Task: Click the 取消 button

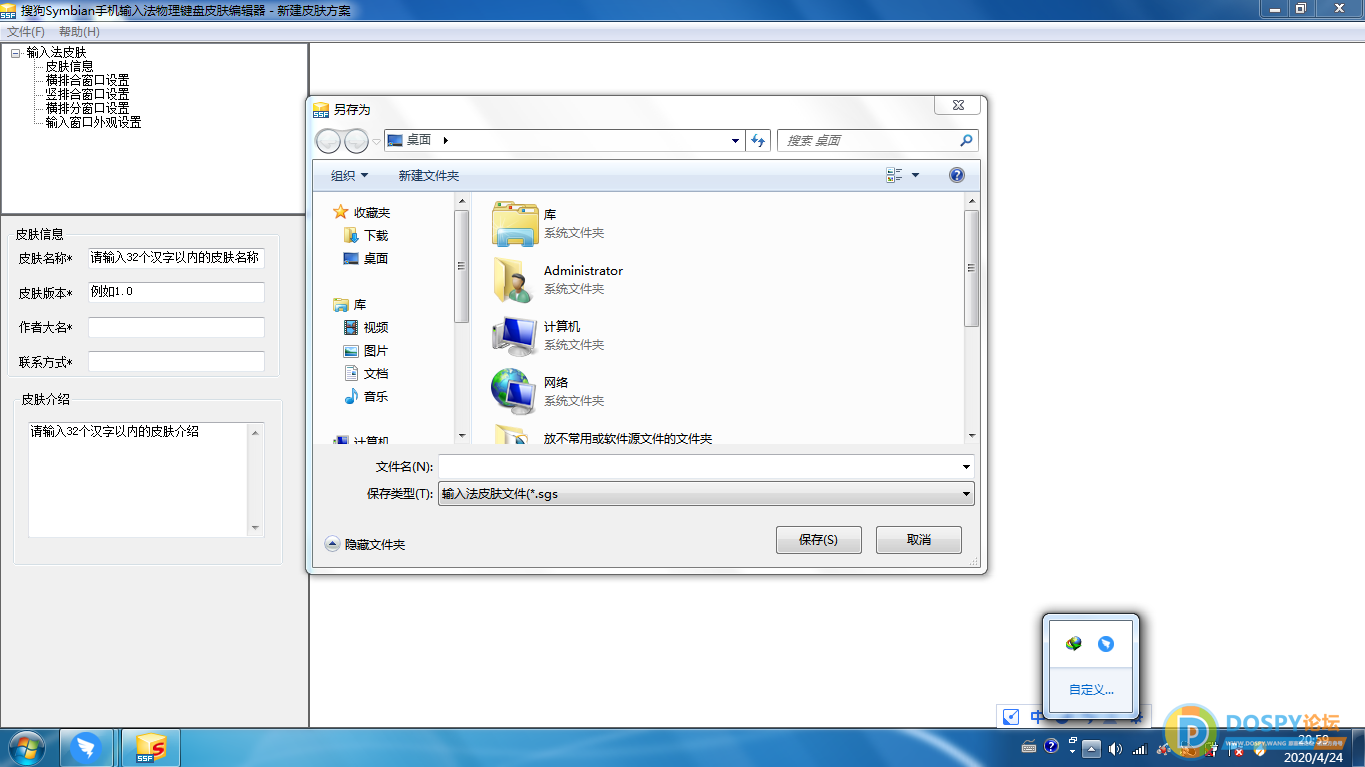Action: click(918, 540)
